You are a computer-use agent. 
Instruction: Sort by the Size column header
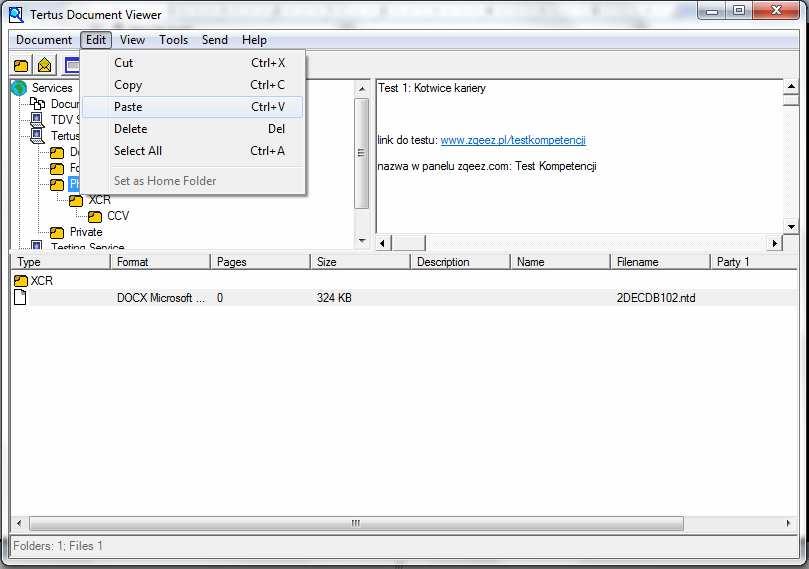(x=360, y=262)
